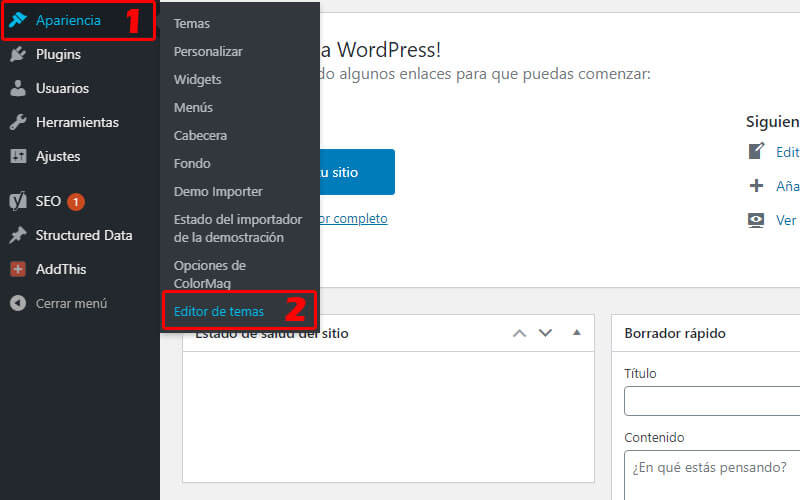Select Cabecera in the submenu
800x500 pixels.
[x=200, y=136]
